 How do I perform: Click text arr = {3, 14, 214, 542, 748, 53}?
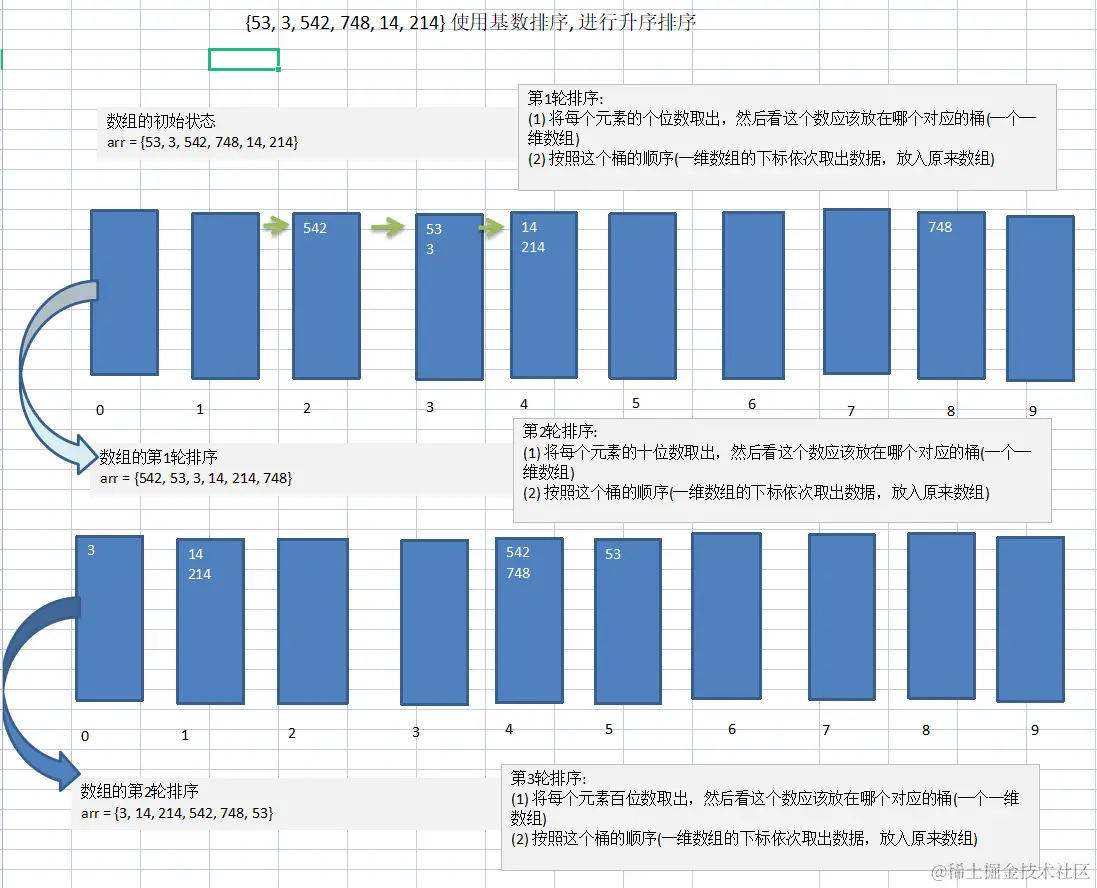pyautogui.click(x=177, y=813)
